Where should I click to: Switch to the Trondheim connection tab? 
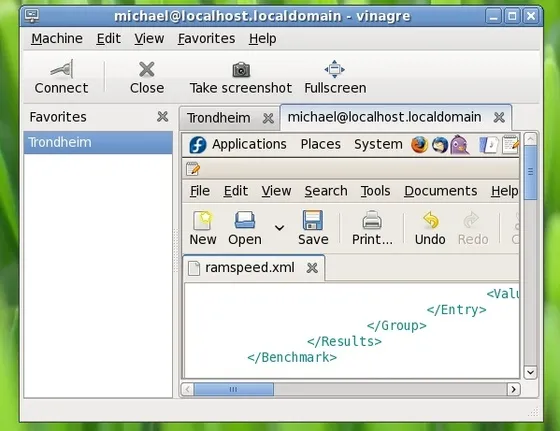[x=219, y=118]
